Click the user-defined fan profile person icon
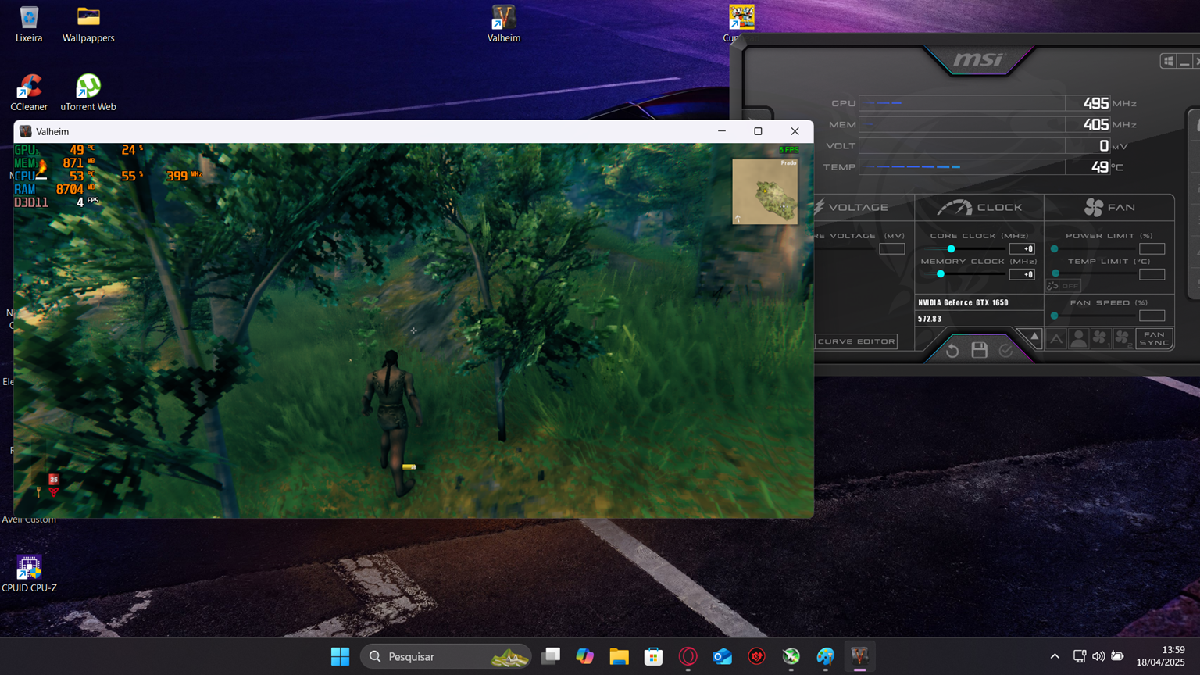The image size is (1200, 675). [x=1078, y=339]
